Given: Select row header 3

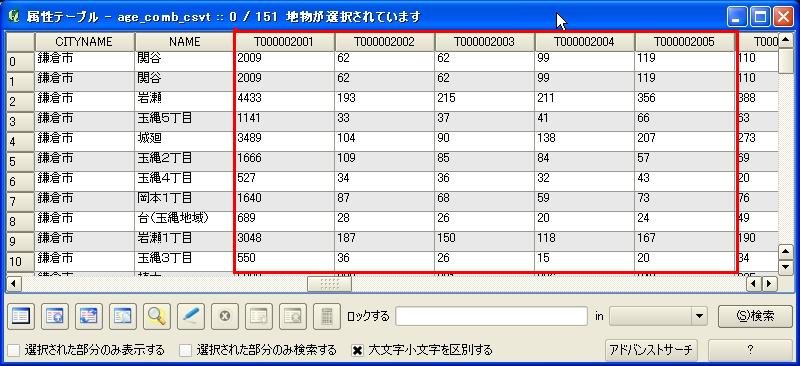Looking at the screenshot, I should [20, 121].
